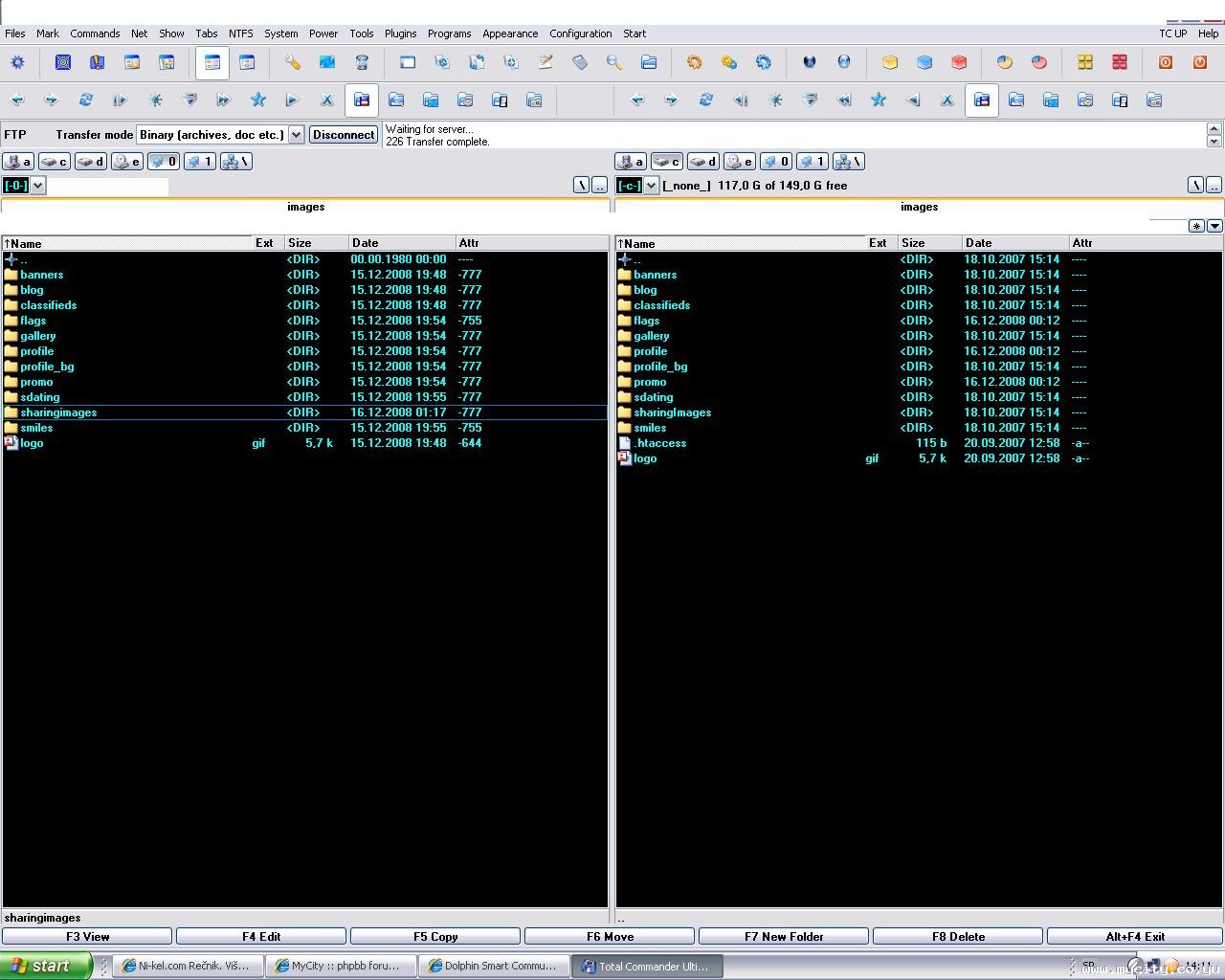The image size is (1225, 980).
Task: Click the wrench icon in the top toolbar
Action: 293,63
